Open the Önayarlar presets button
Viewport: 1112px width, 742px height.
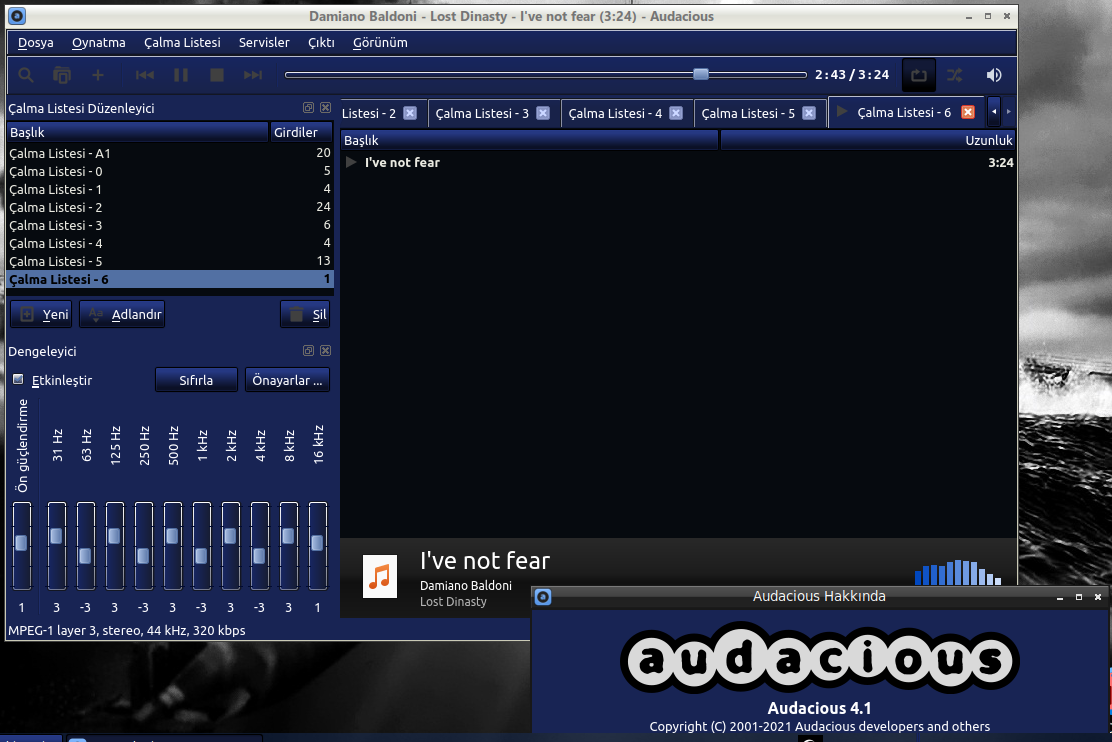pyautogui.click(x=287, y=380)
